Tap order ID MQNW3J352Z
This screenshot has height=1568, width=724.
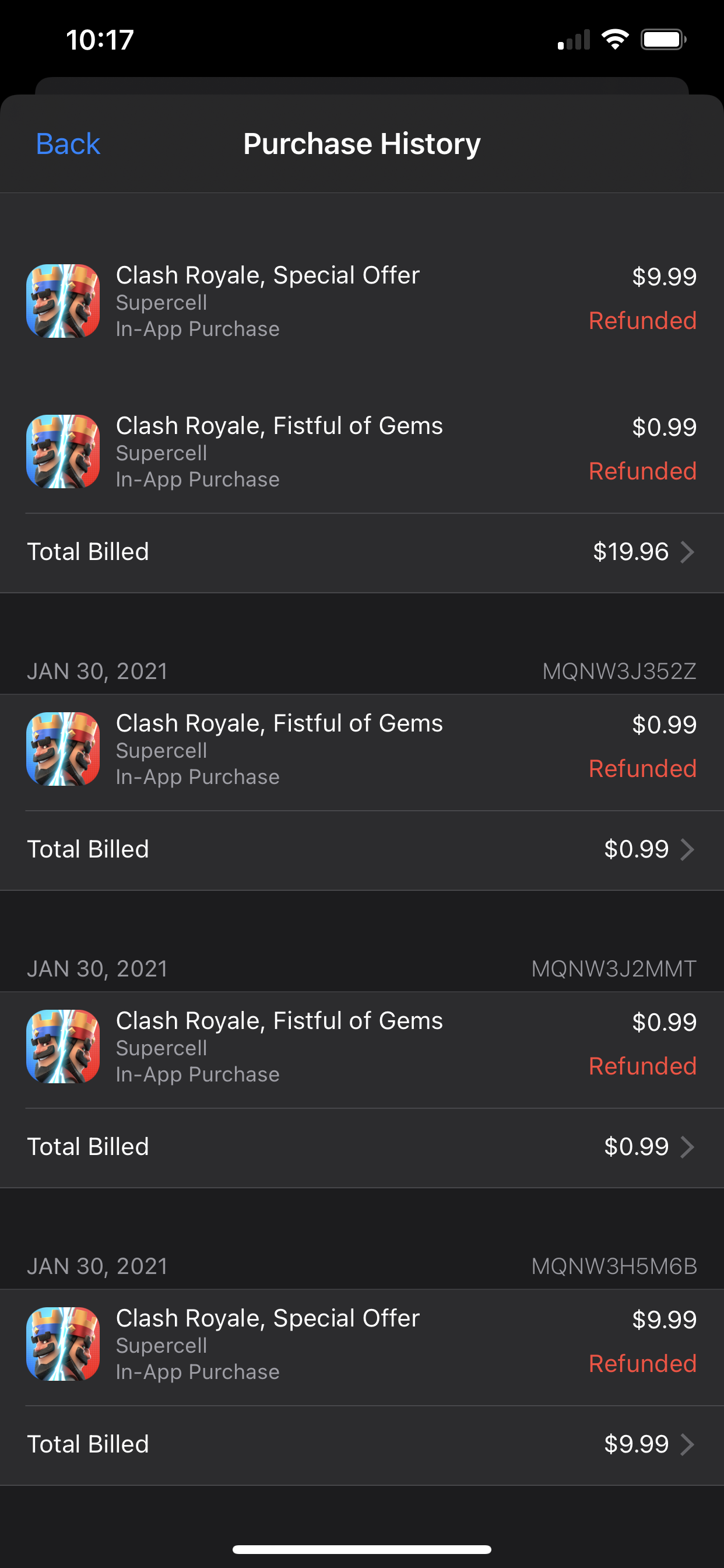[x=618, y=671]
